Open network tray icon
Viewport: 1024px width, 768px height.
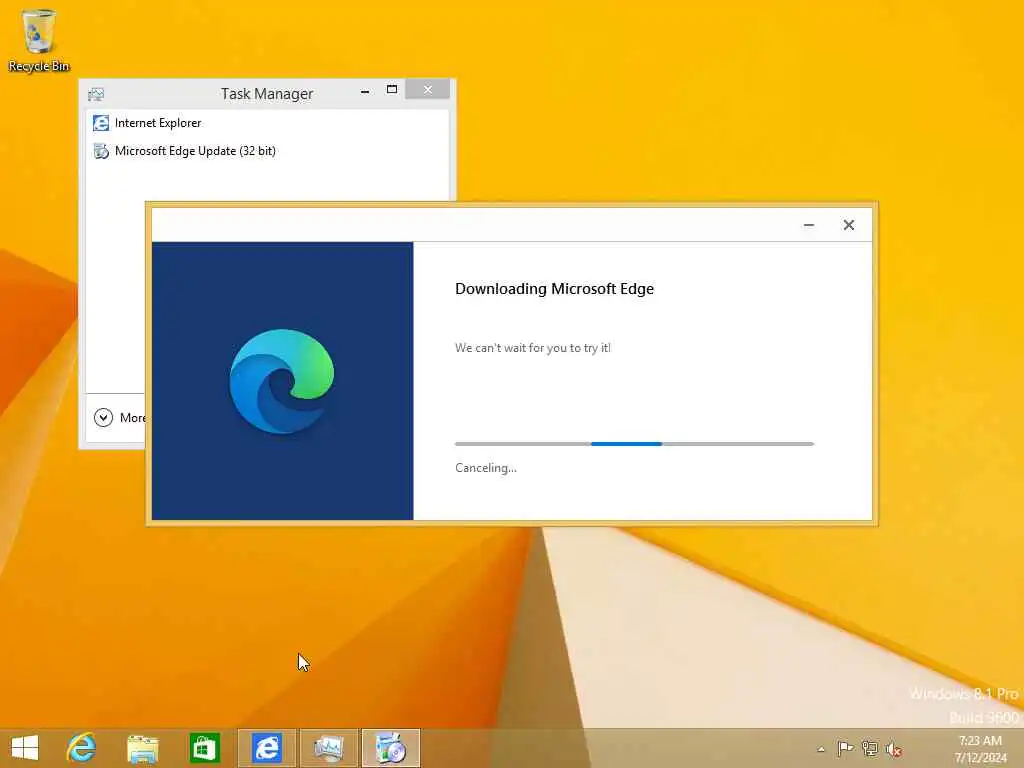[x=870, y=748]
